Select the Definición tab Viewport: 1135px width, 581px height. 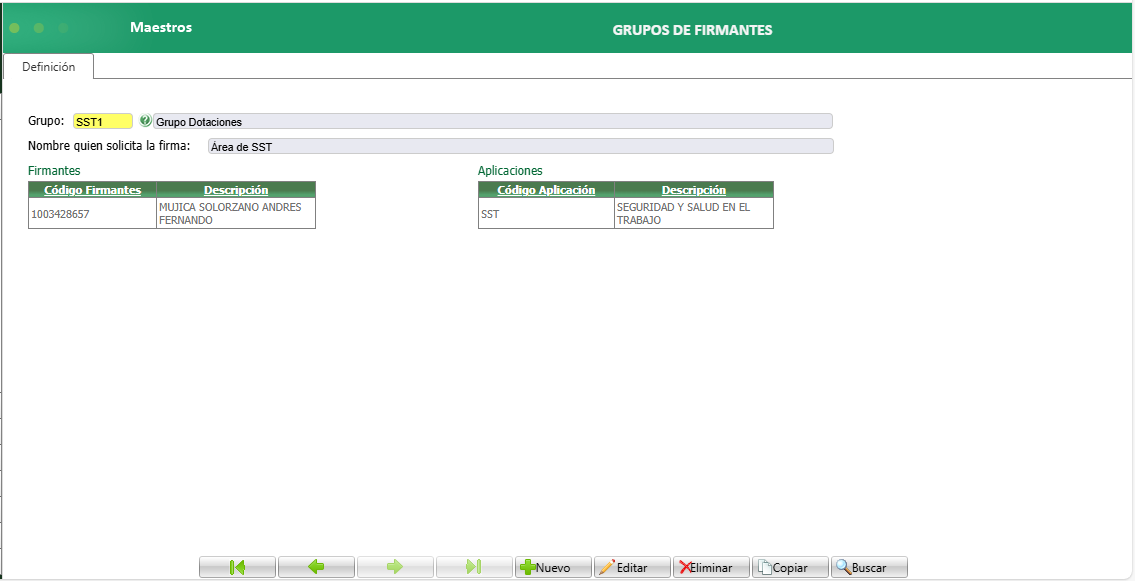click(x=48, y=67)
